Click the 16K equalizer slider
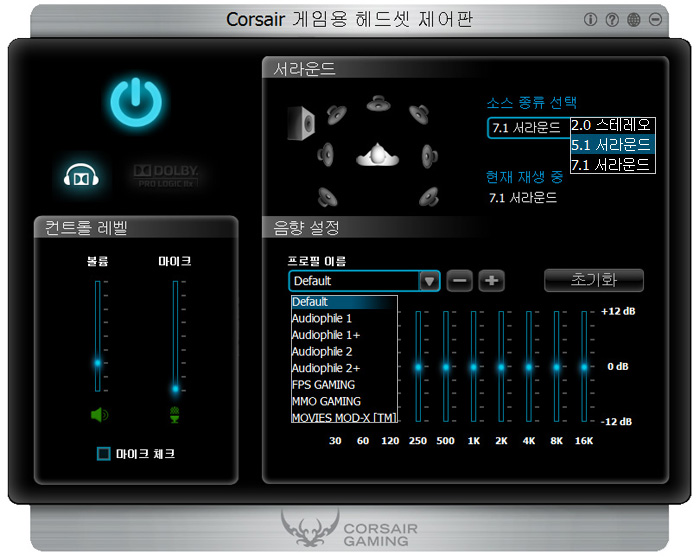Viewport: 700px width, 560px height. point(584,368)
